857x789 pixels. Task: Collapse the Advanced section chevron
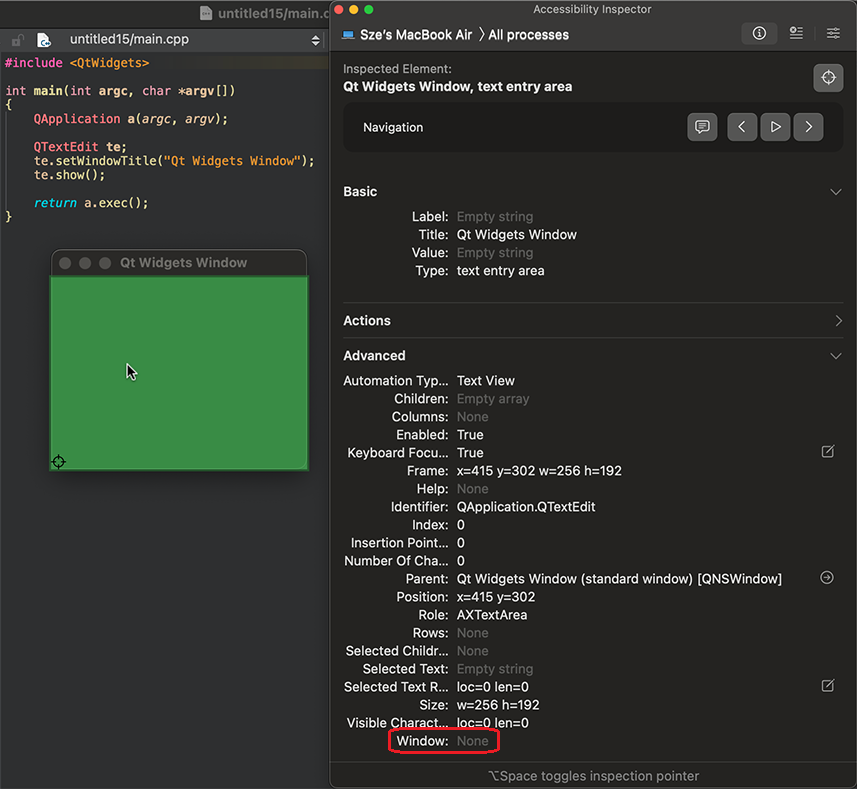836,356
